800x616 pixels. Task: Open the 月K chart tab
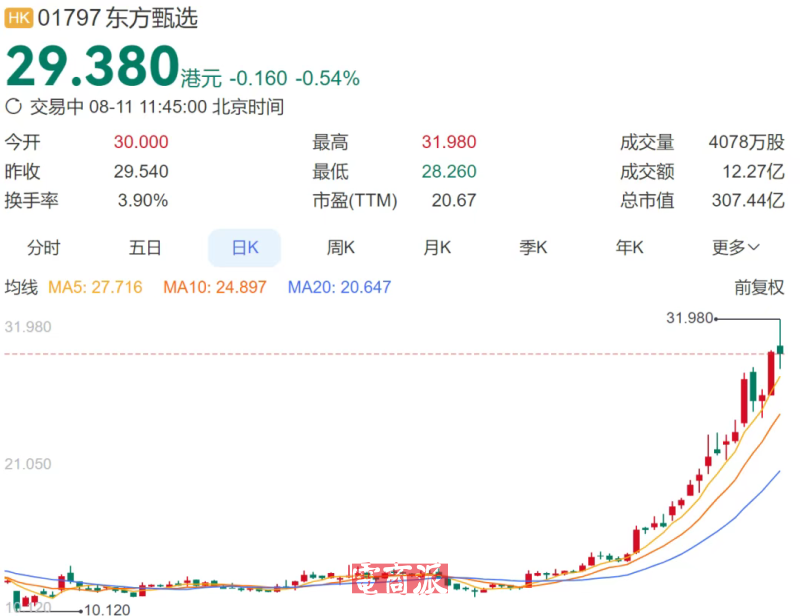click(437, 248)
